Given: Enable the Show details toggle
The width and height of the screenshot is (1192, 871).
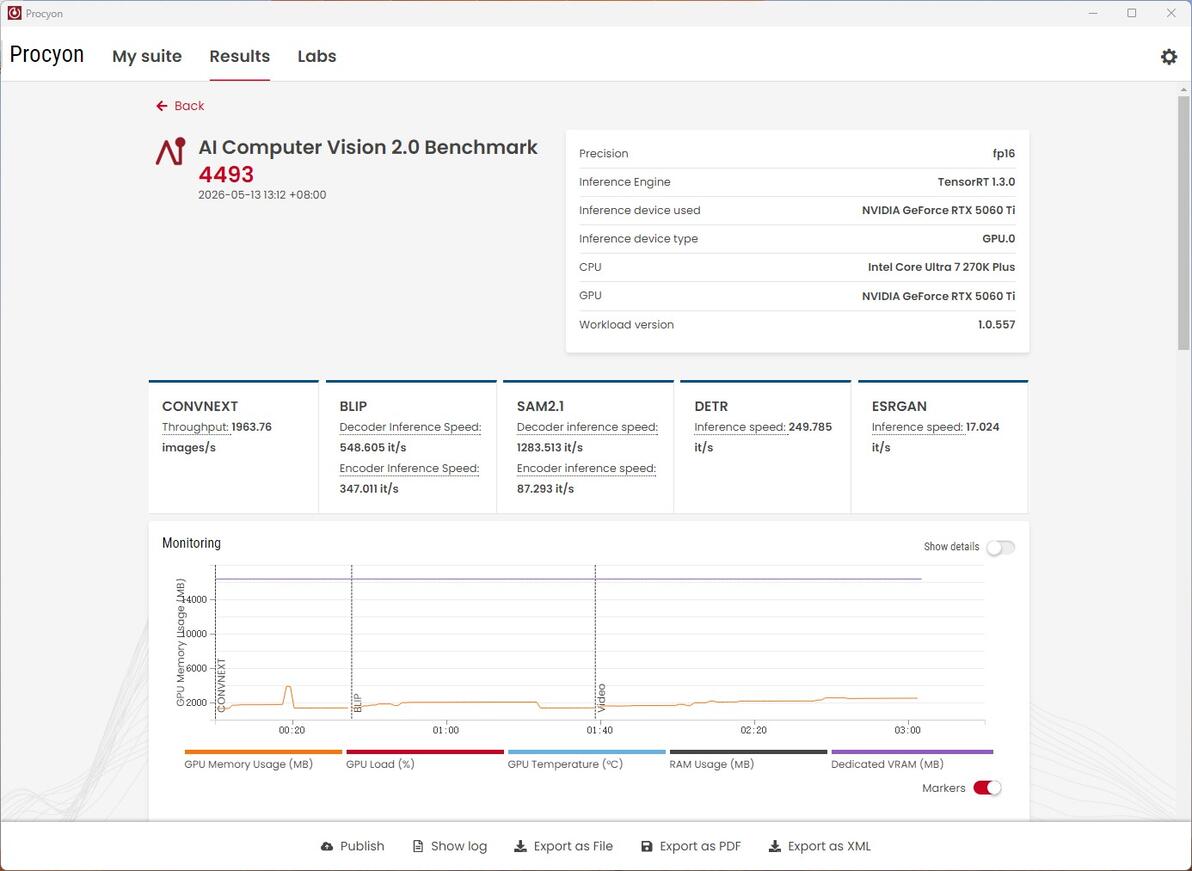Looking at the screenshot, I should [1000, 547].
